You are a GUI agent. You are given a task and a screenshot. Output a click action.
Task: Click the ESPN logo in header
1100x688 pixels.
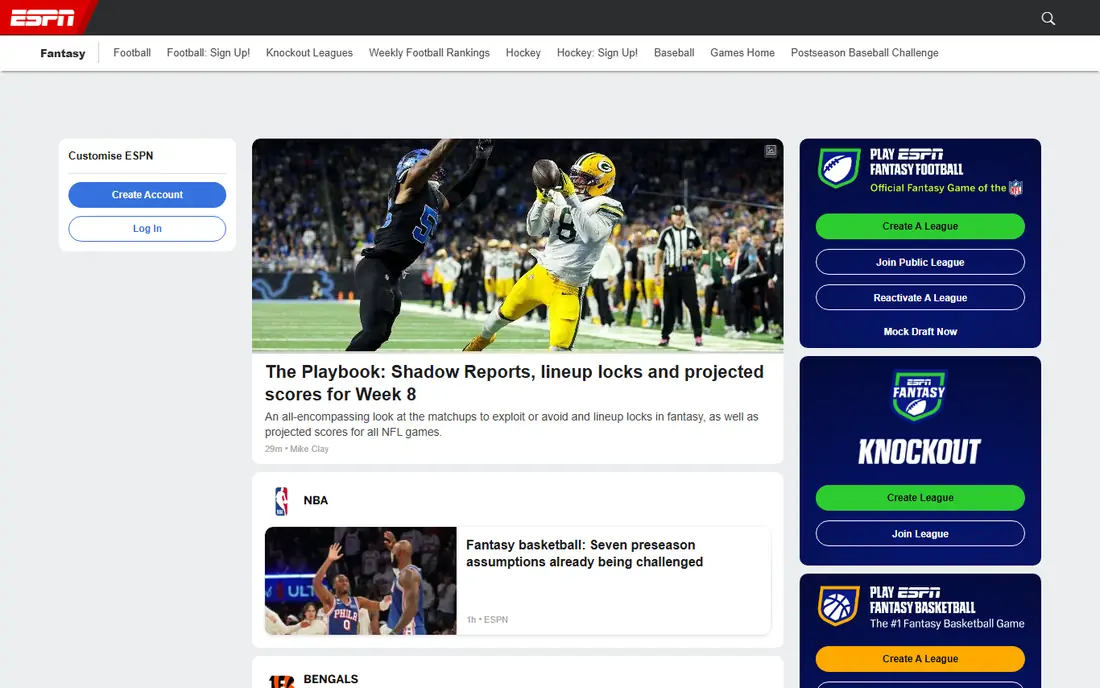42,18
